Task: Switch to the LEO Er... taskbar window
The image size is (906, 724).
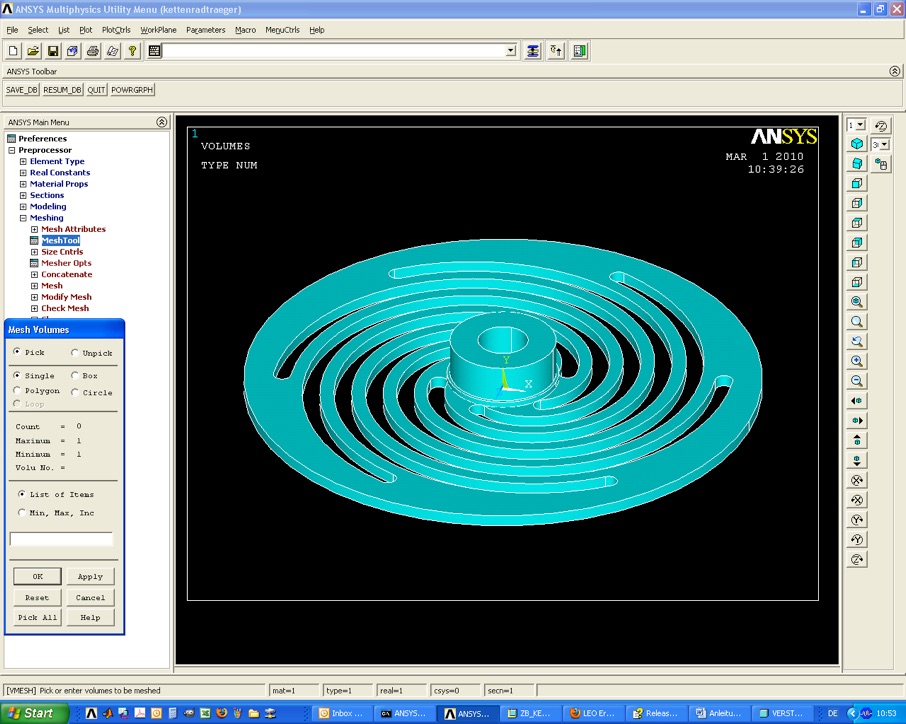Action: pos(593,714)
